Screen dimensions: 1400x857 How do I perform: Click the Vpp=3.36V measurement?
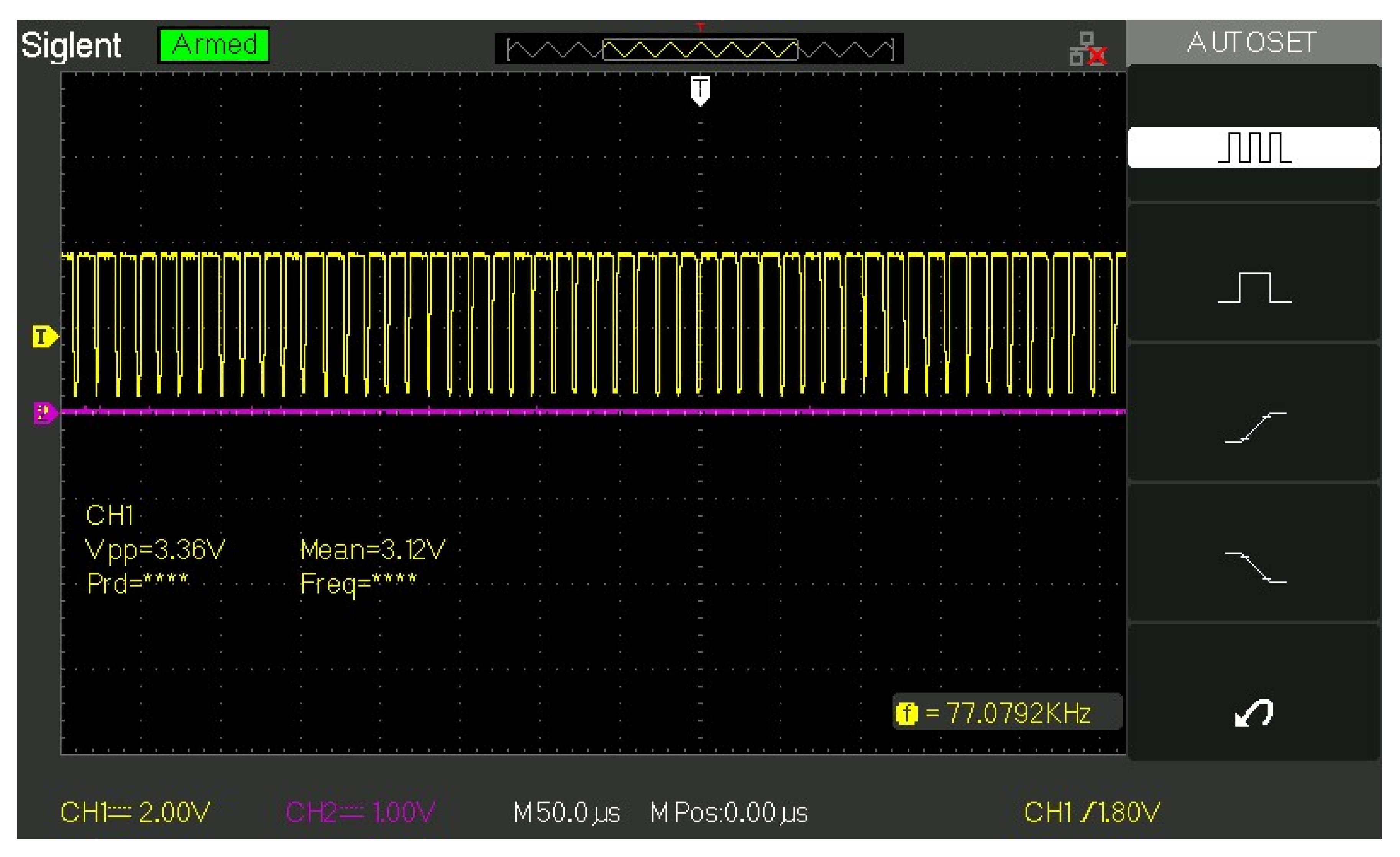[155, 549]
